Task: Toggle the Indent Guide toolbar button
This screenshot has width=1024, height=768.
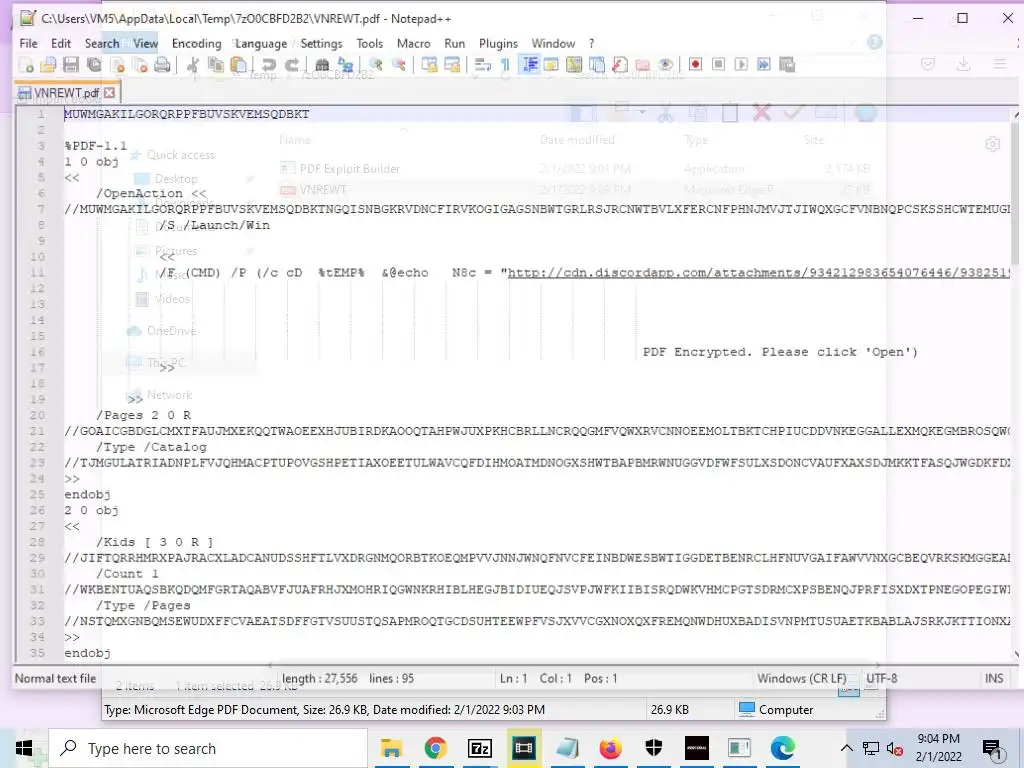Action: (x=530, y=65)
